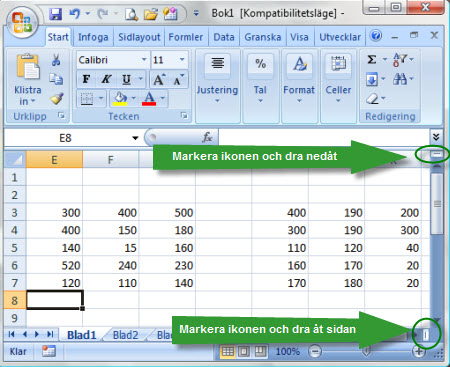Fill the cell with the yellow paint bucket
The height and width of the screenshot is (367, 450).
[120, 99]
